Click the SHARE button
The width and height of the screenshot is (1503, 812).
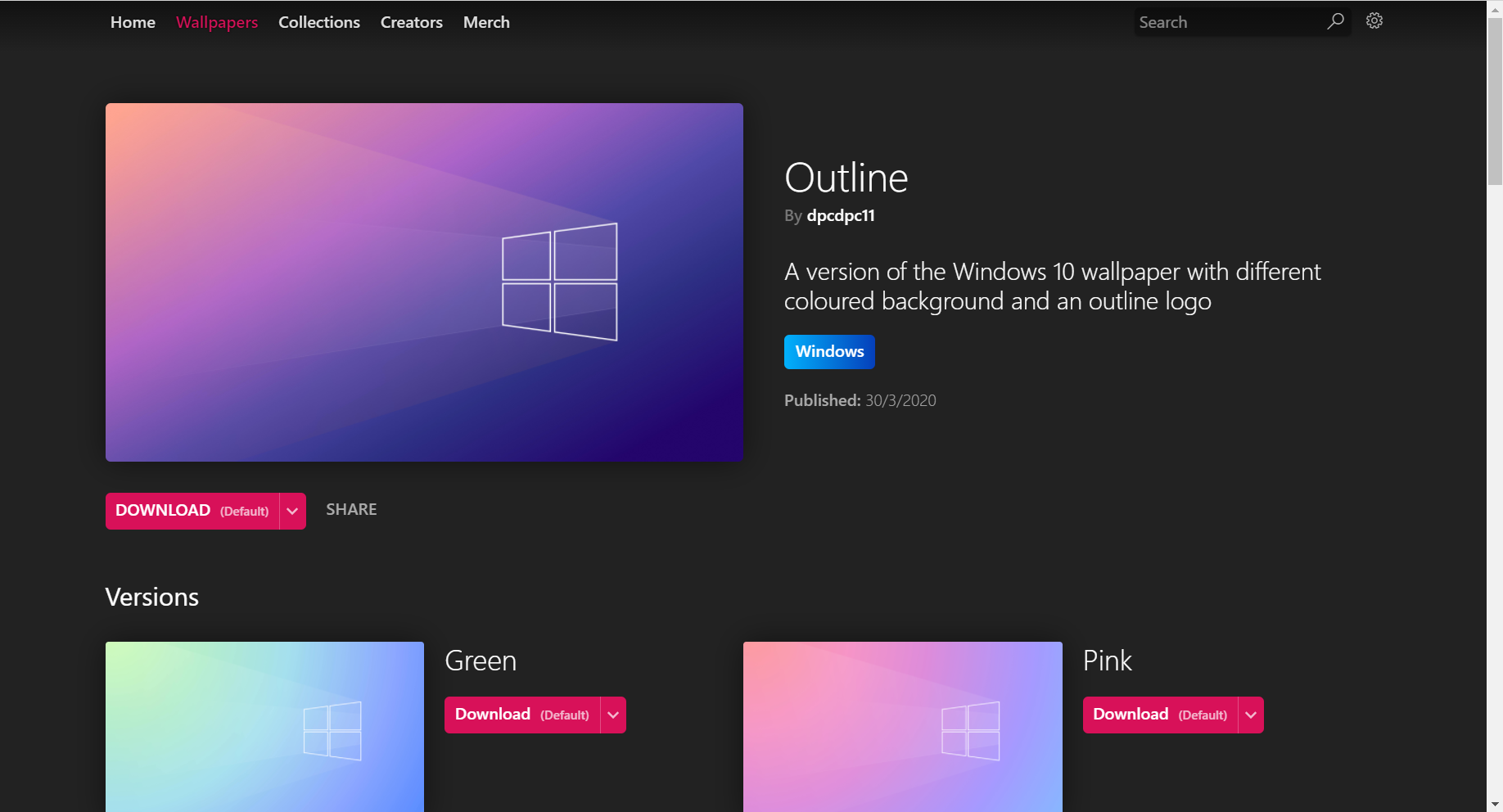(x=351, y=509)
